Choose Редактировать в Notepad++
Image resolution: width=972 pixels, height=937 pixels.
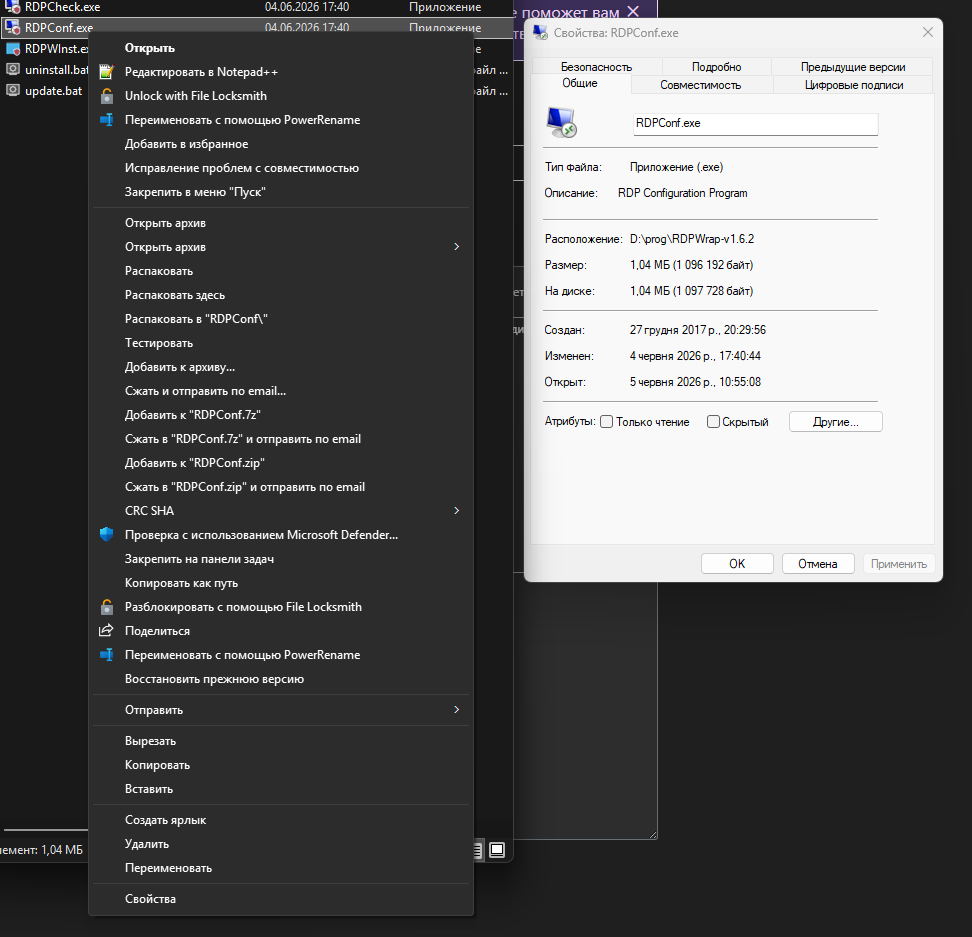281,72
